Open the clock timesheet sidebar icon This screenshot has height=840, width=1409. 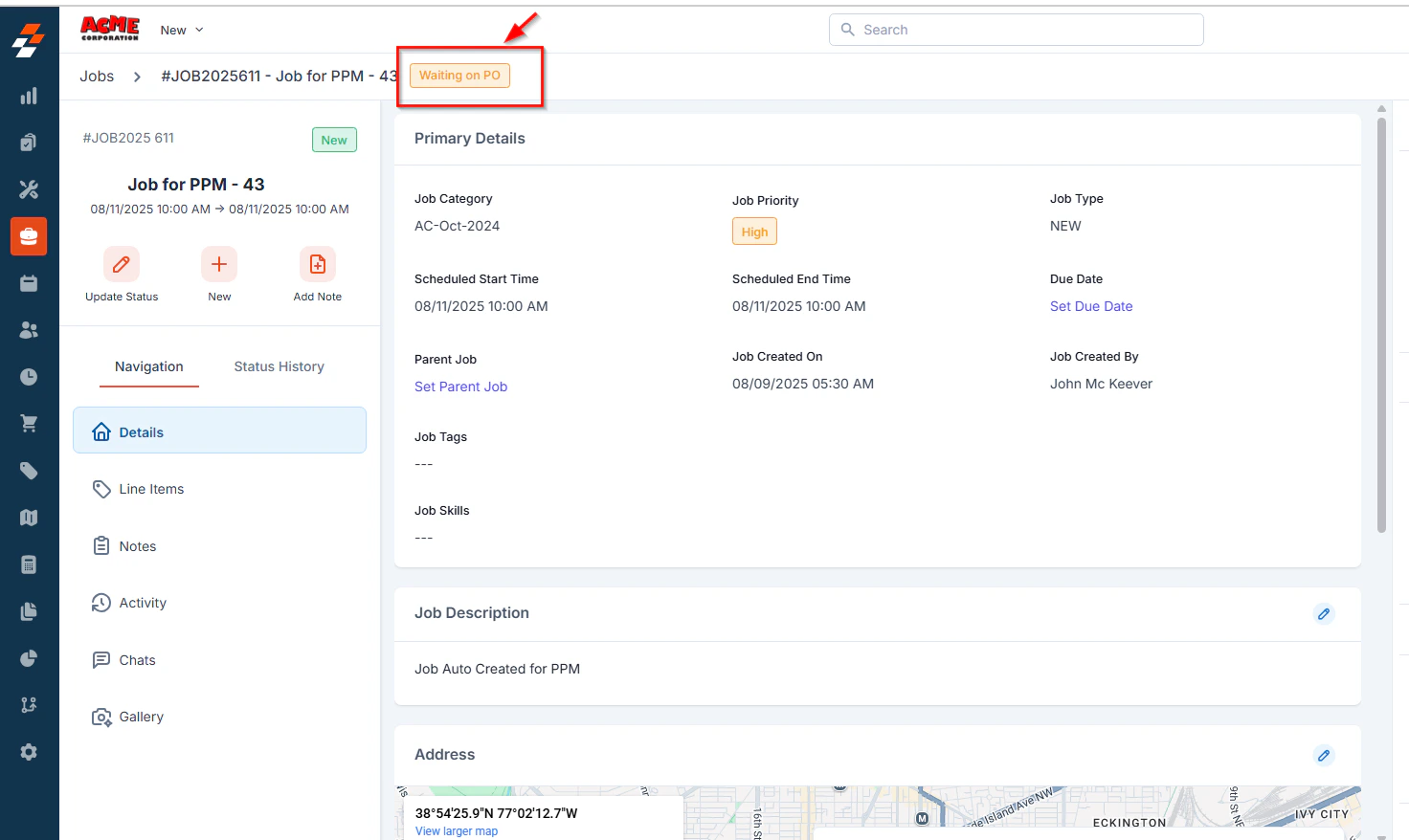click(x=29, y=377)
